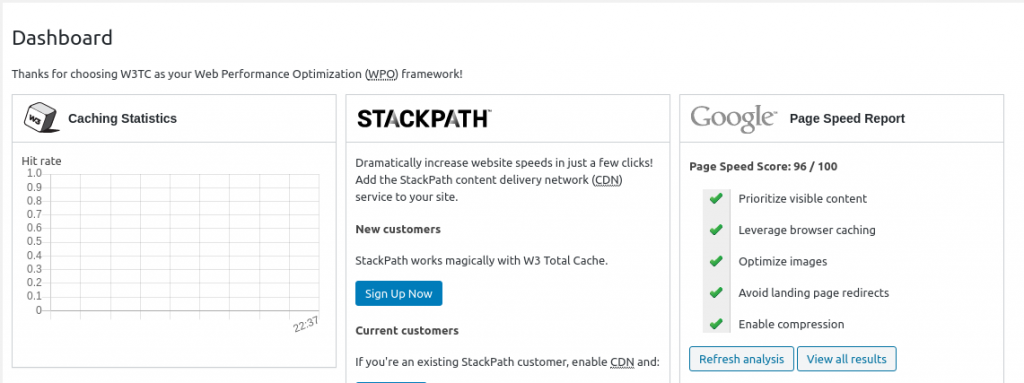Image resolution: width=1024 pixels, height=383 pixels.
Task: Click green checkmark beside Enable compression
Action: pos(716,324)
